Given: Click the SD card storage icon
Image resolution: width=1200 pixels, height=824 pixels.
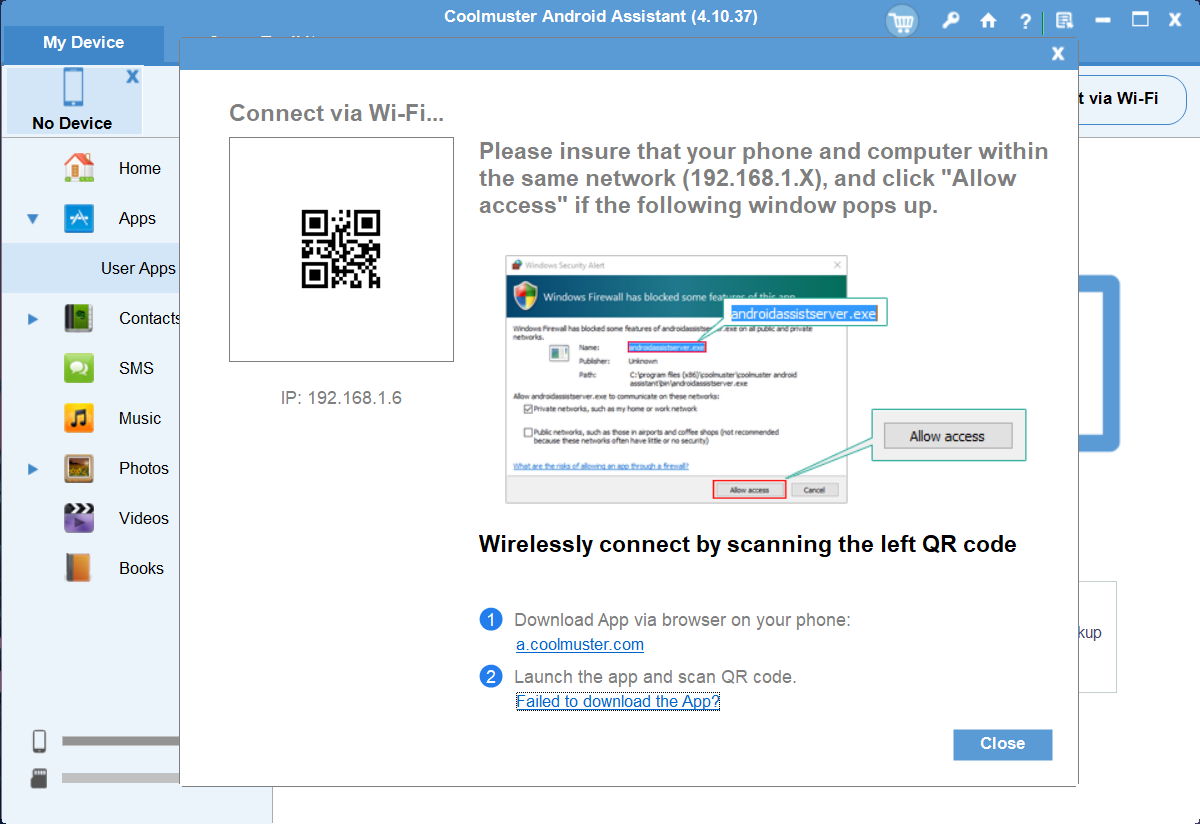Looking at the screenshot, I should [x=40, y=778].
